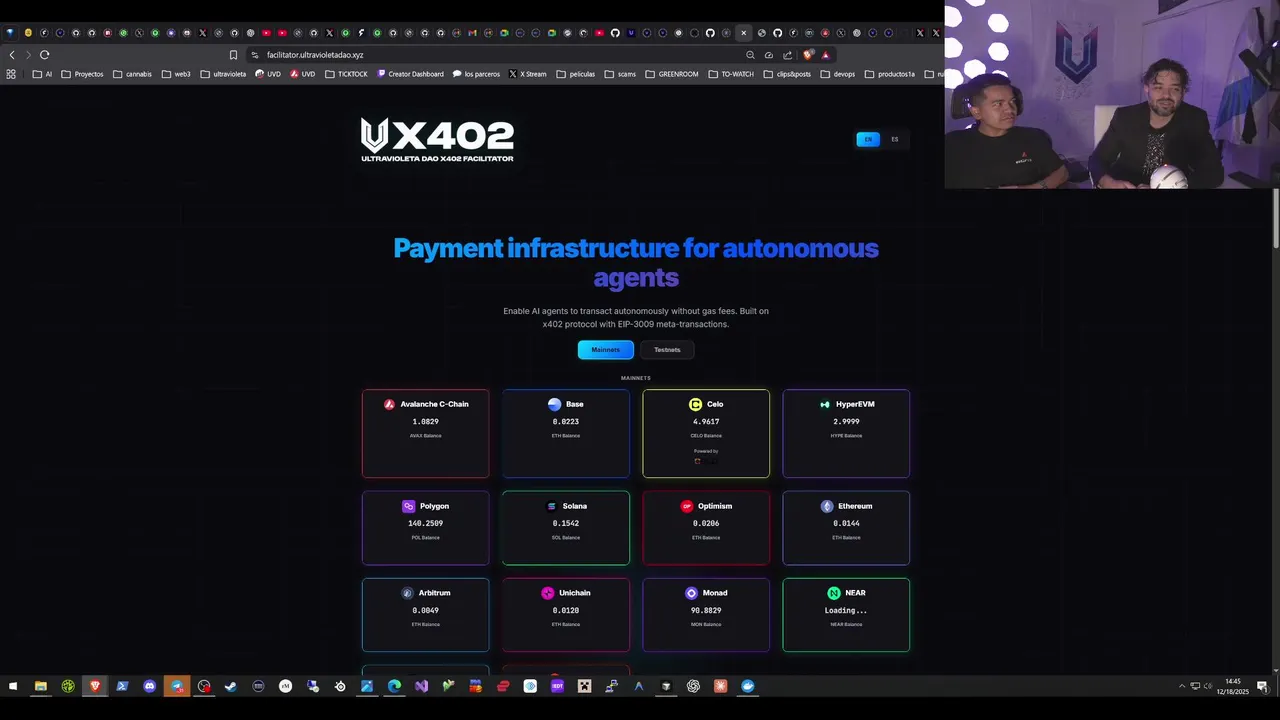Click the Base chain logo icon
The width and height of the screenshot is (1280, 720).
click(554, 404)
